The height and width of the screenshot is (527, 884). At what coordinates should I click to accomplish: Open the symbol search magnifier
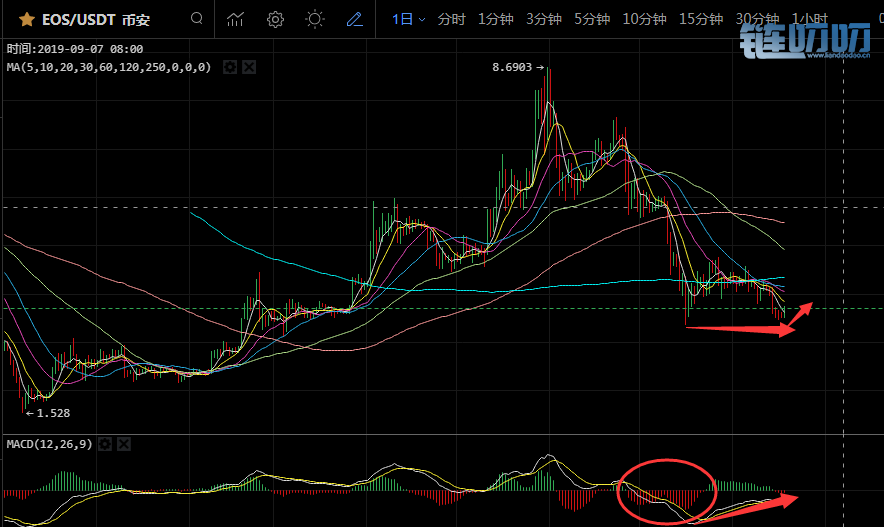[x=196, y=19]
